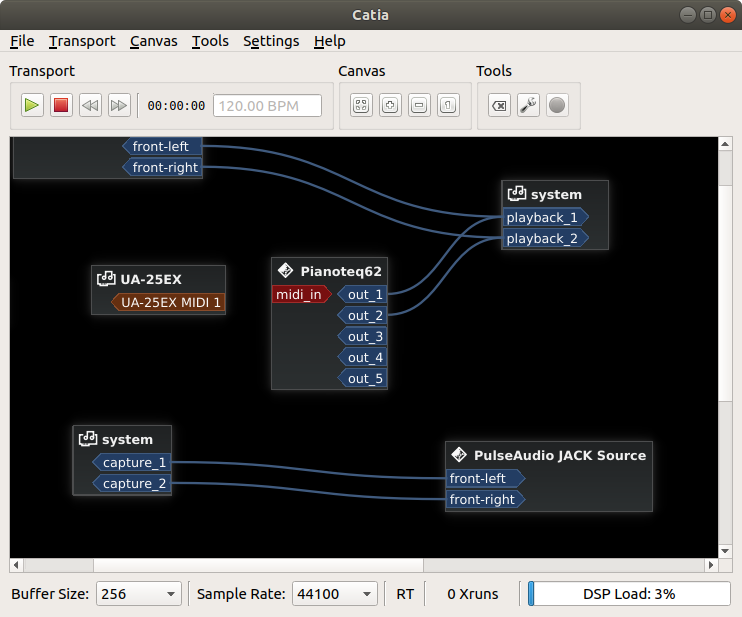
Task: Click the vertical scrollbar up arrow
Action: [725, 143]
